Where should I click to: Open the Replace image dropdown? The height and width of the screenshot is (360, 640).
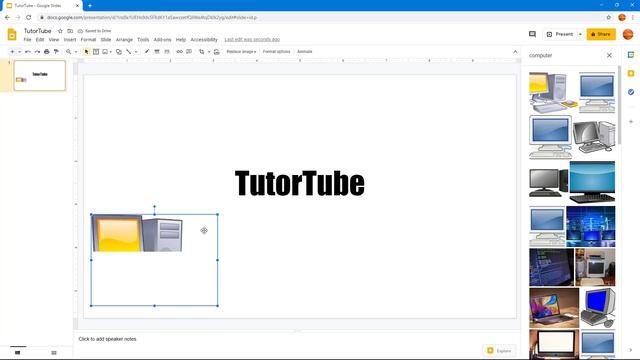tap(241, 52)
